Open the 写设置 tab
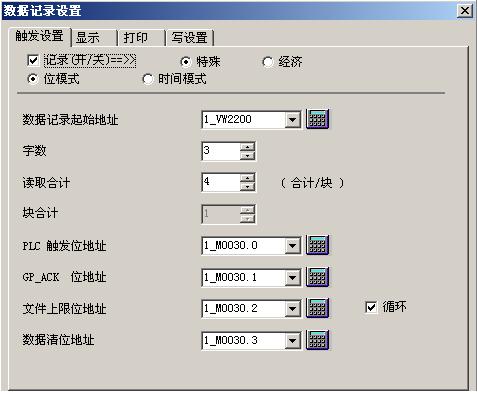This screenshot has height=394, width=477. (x=190, y=38)
